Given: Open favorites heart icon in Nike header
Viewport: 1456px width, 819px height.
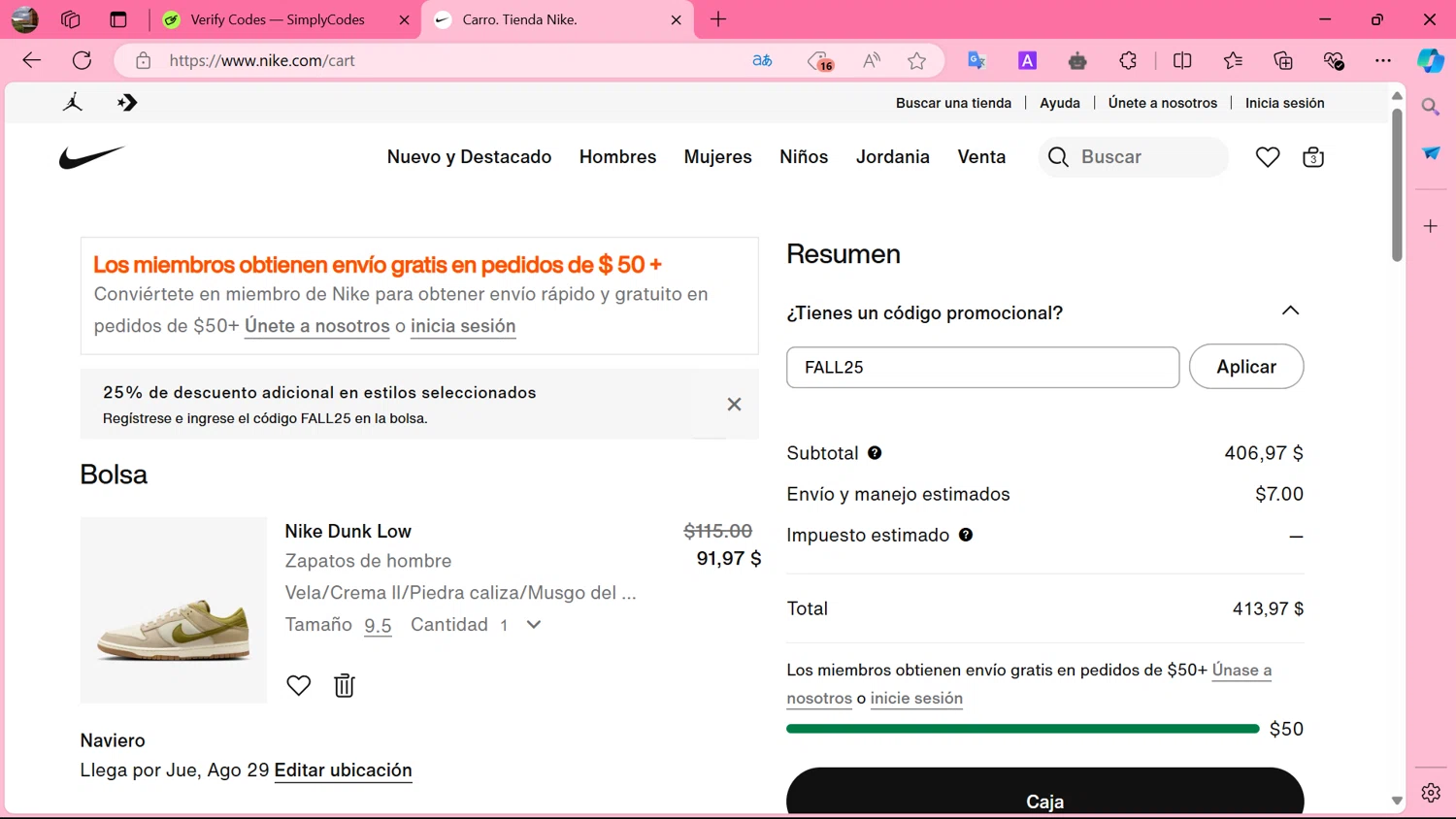Looking at the screenshot, I should pos(1268,157).
